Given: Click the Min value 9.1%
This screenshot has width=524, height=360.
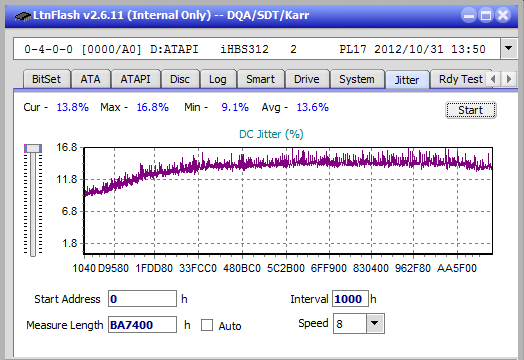Looking at the screenshot, I should (235, 107).
